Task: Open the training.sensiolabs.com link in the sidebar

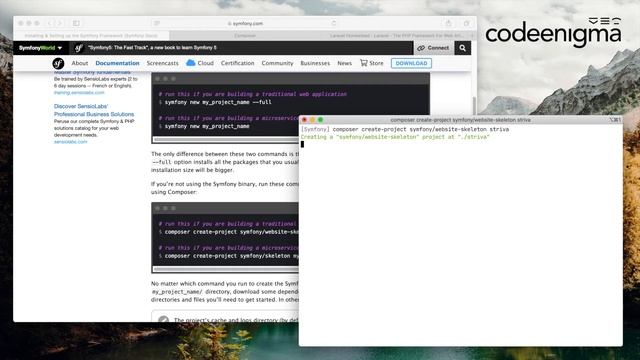Action: tap(79, 93)
